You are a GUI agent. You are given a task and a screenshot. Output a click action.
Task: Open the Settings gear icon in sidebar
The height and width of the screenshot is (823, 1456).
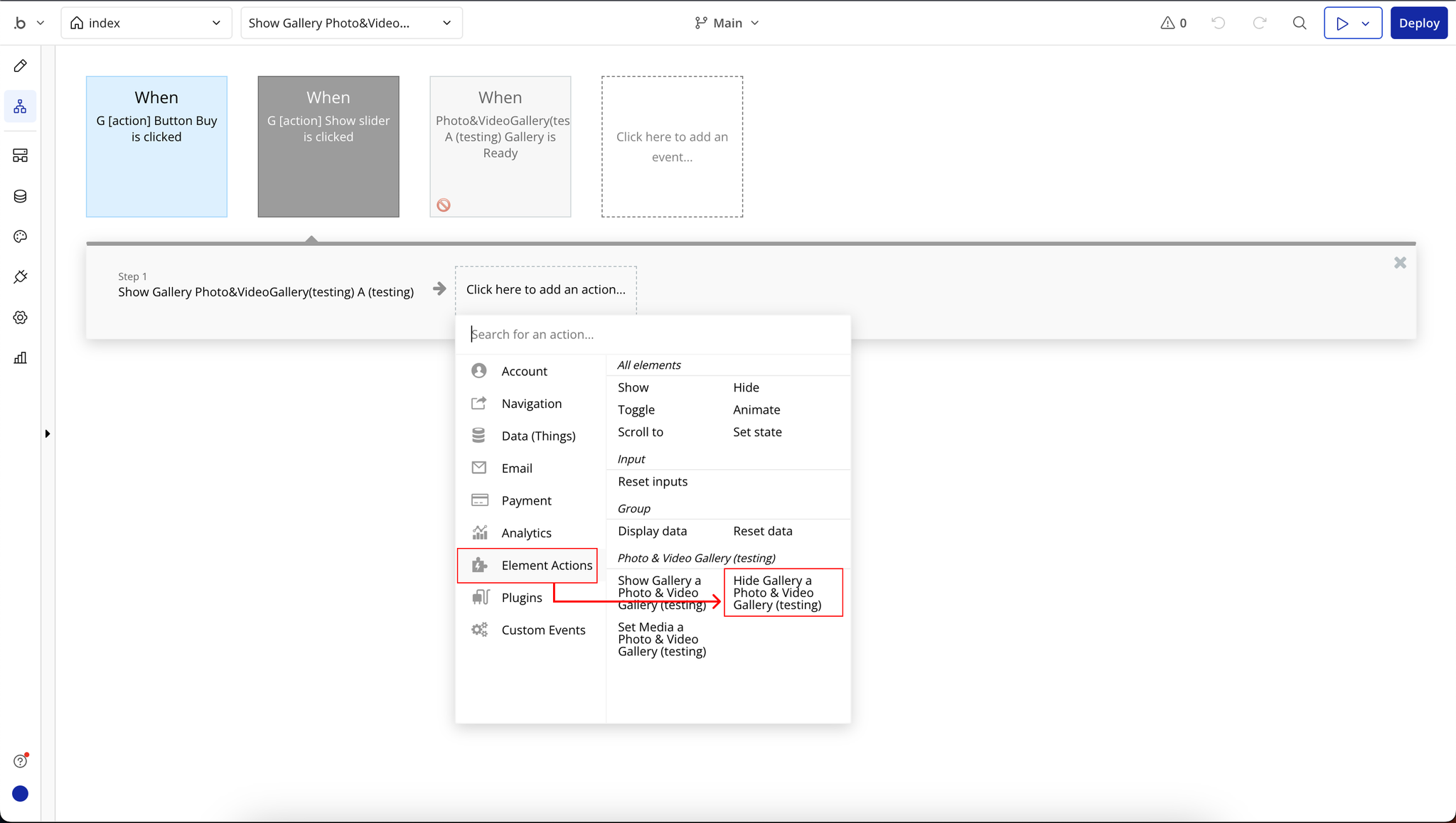pos(20,318)
